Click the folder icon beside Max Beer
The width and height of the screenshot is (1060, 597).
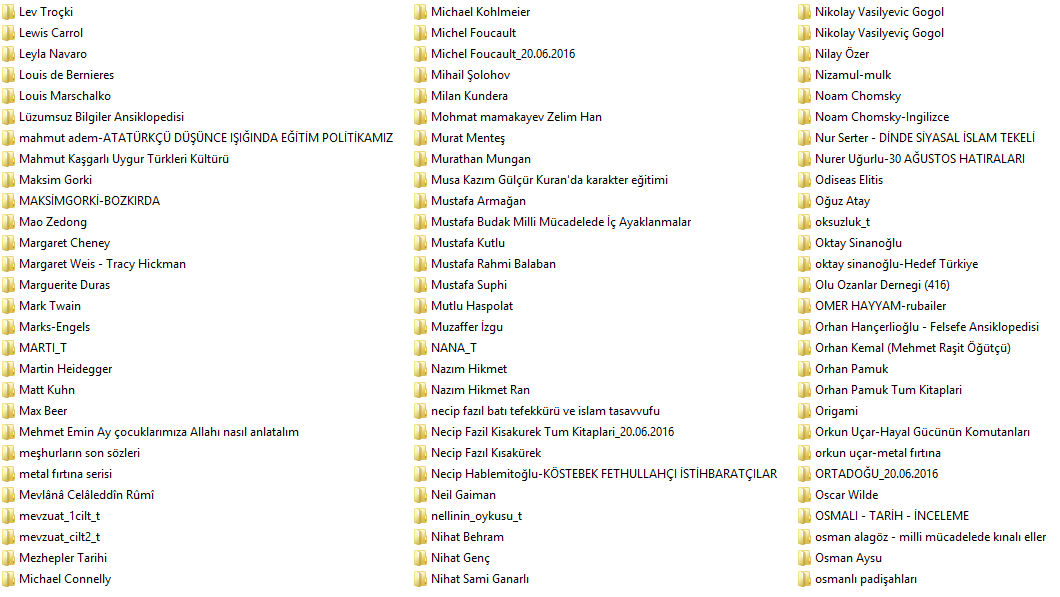(x=8, y=411)
